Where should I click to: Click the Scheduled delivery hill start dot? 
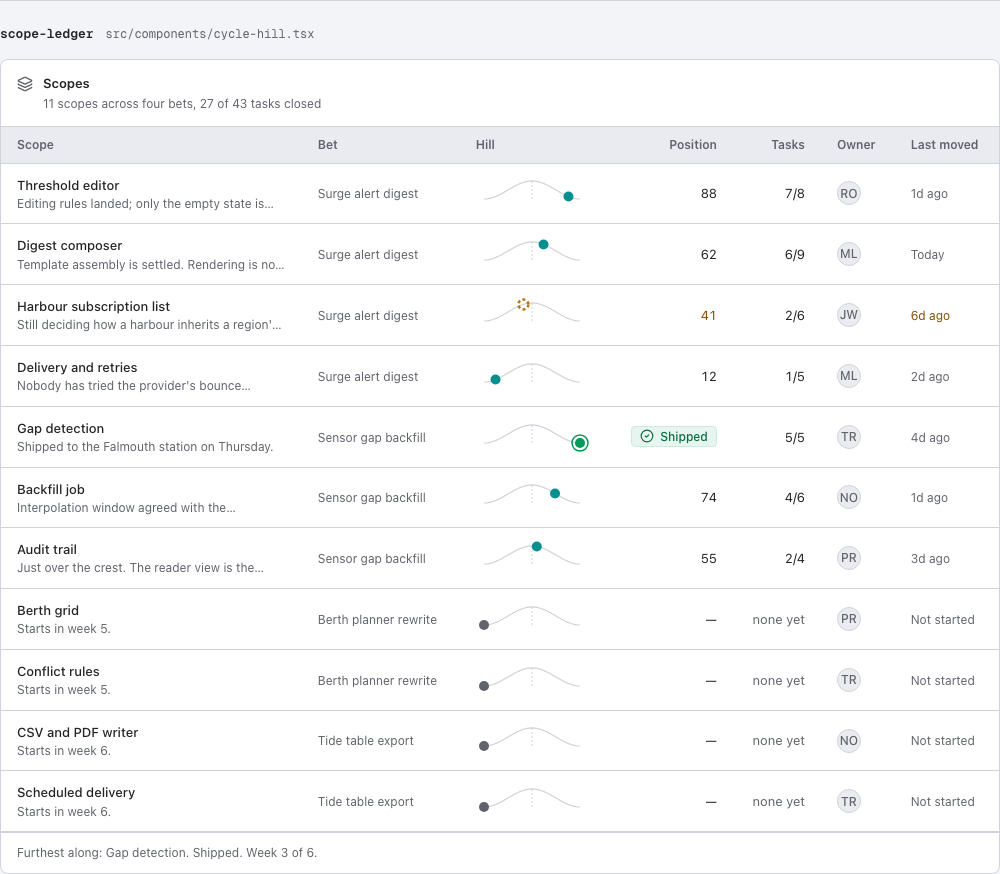click(x=484, y=807)
